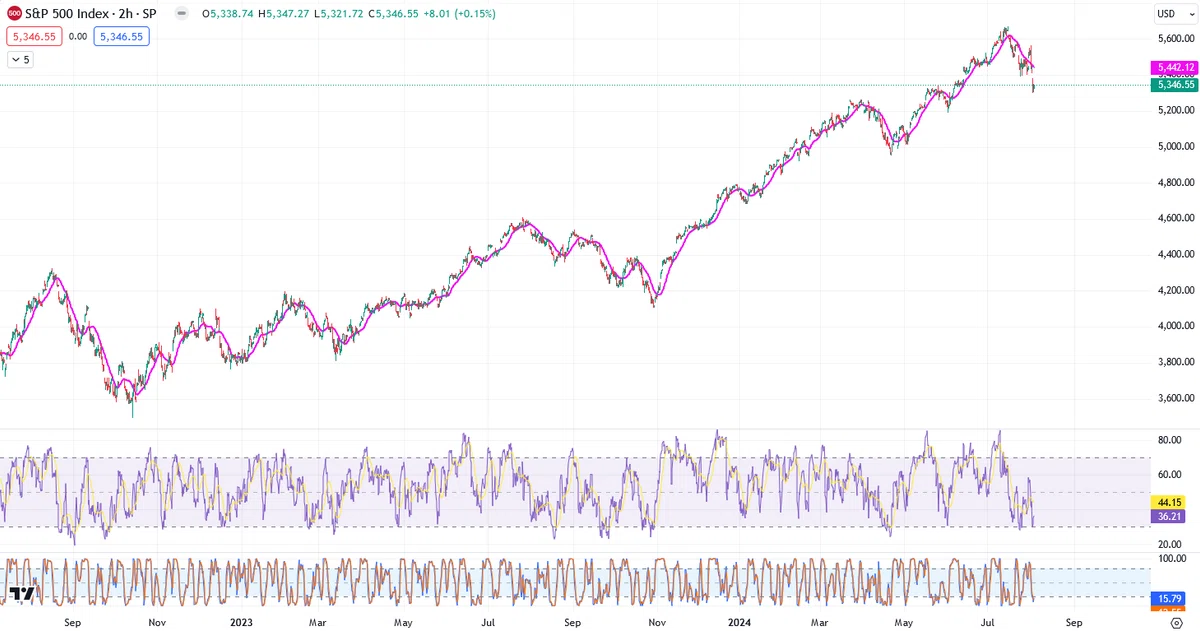The image size is (1200, 631).
Task: Click the 2024 label on time axis
Action: pos(740,622)
